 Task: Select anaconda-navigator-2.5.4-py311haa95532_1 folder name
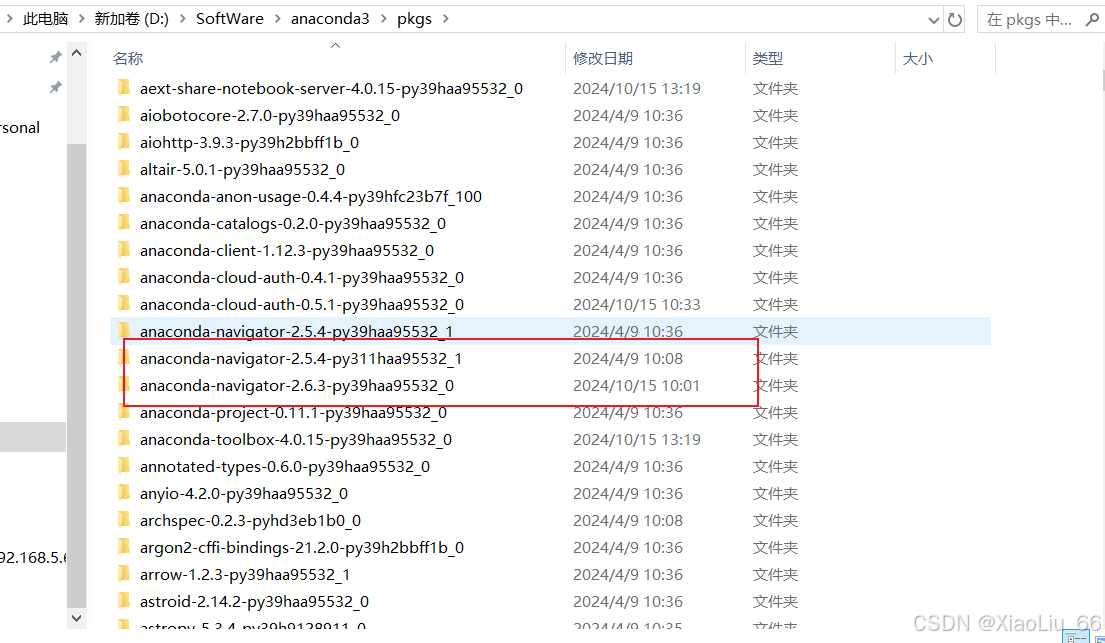(301, 359)
